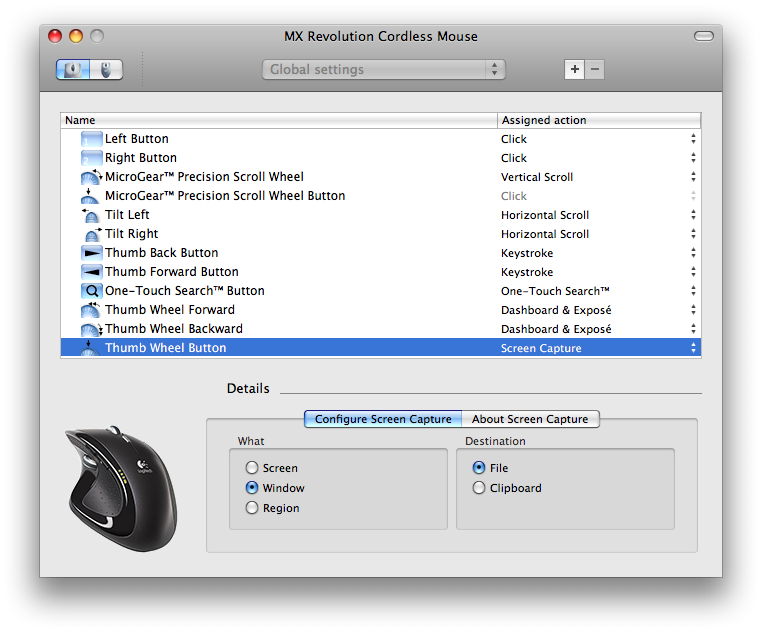The width and height of the screenshot is (762, 632).
Task: Open Vertical Scroll action popup arrows
Action: pyautogui.click(x=693, y=177)
